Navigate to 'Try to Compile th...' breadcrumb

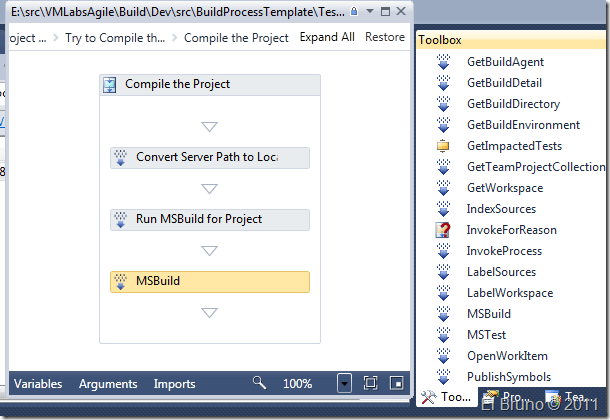coord(115,38)
